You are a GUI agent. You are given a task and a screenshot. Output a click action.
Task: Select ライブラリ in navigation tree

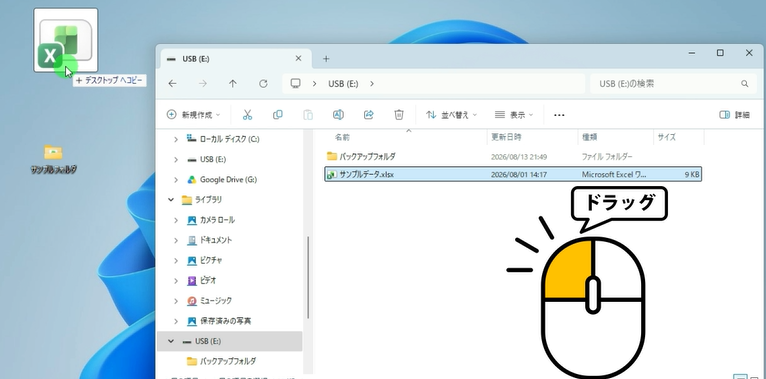point(208,200)
